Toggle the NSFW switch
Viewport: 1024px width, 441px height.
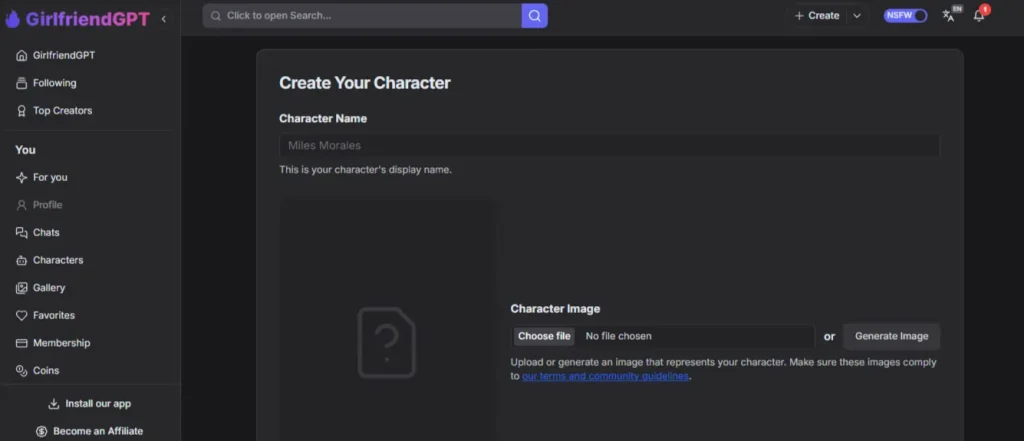pos(905,16)
